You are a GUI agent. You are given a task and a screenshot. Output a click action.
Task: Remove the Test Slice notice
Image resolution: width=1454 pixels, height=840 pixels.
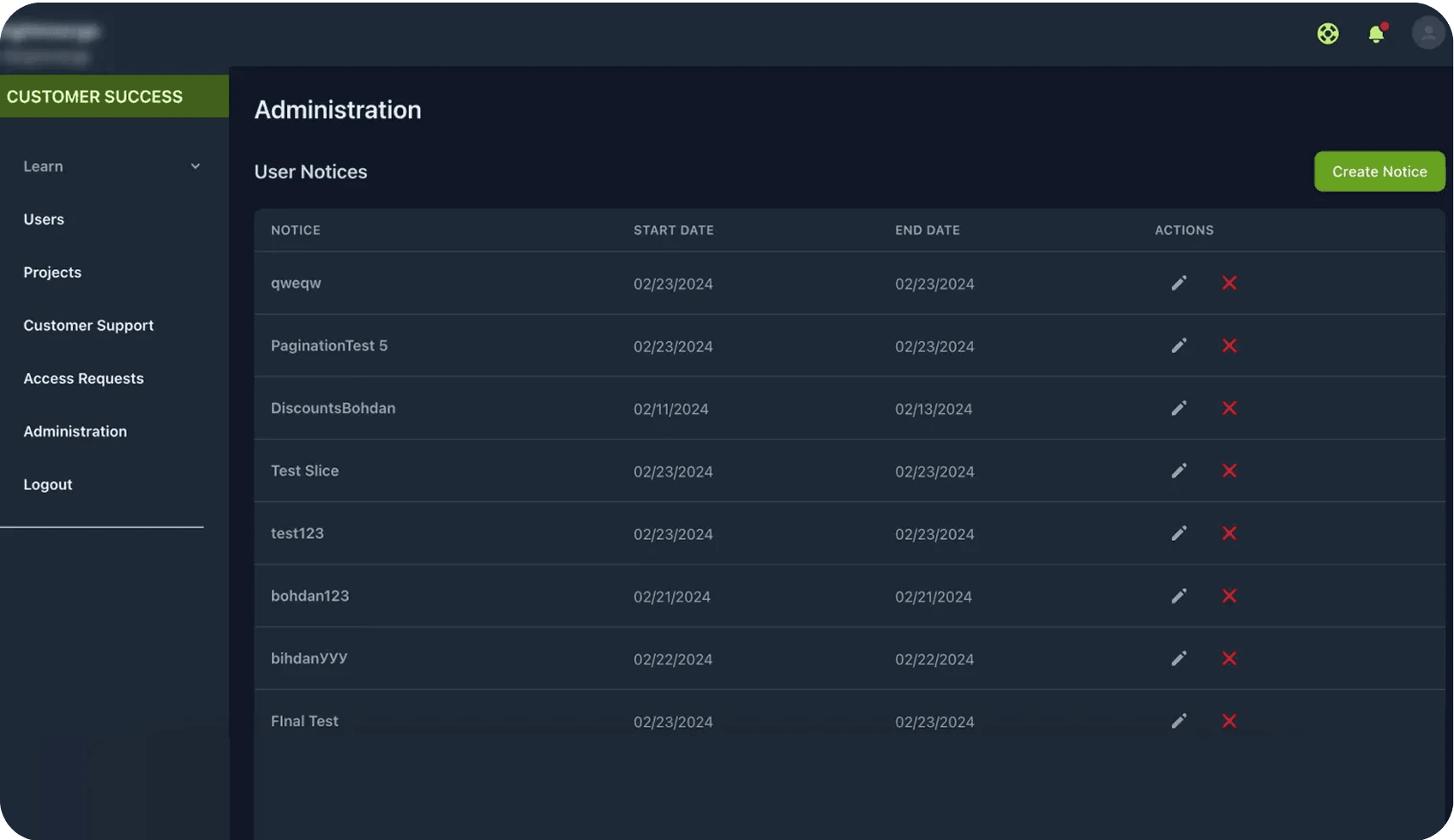1229,471
